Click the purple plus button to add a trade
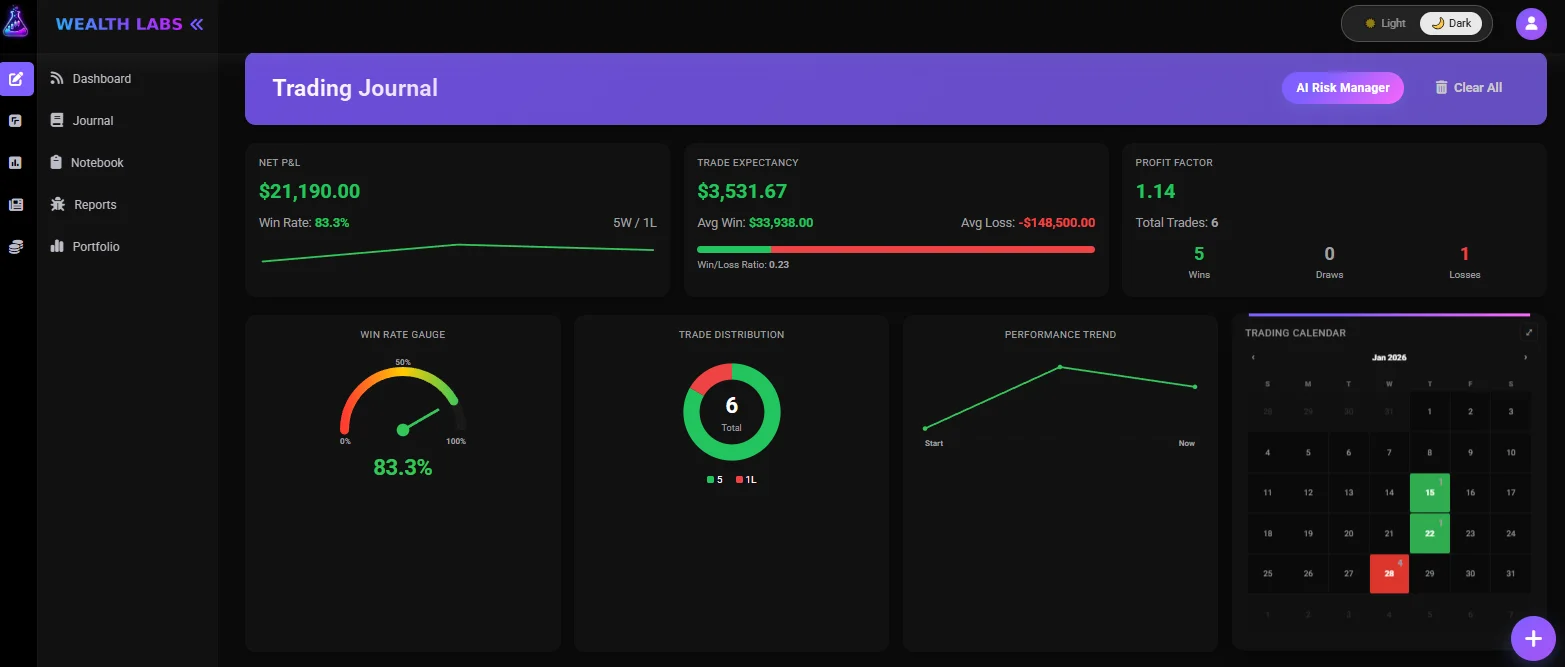1565x667 pixels. tap(1533, 637)
